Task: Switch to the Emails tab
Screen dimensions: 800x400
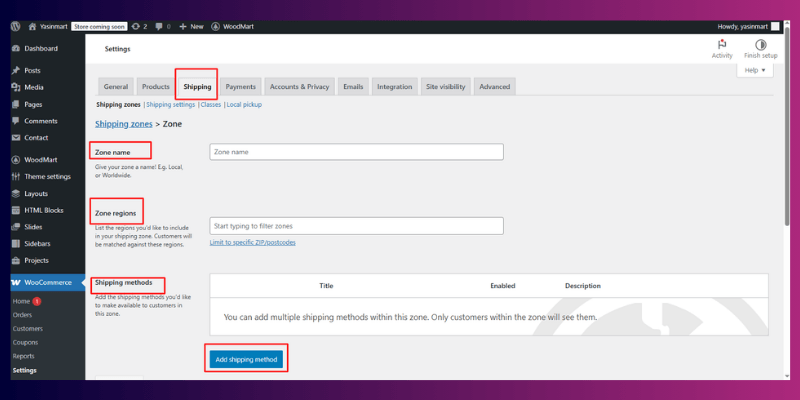Action: [x=353, y=87]
